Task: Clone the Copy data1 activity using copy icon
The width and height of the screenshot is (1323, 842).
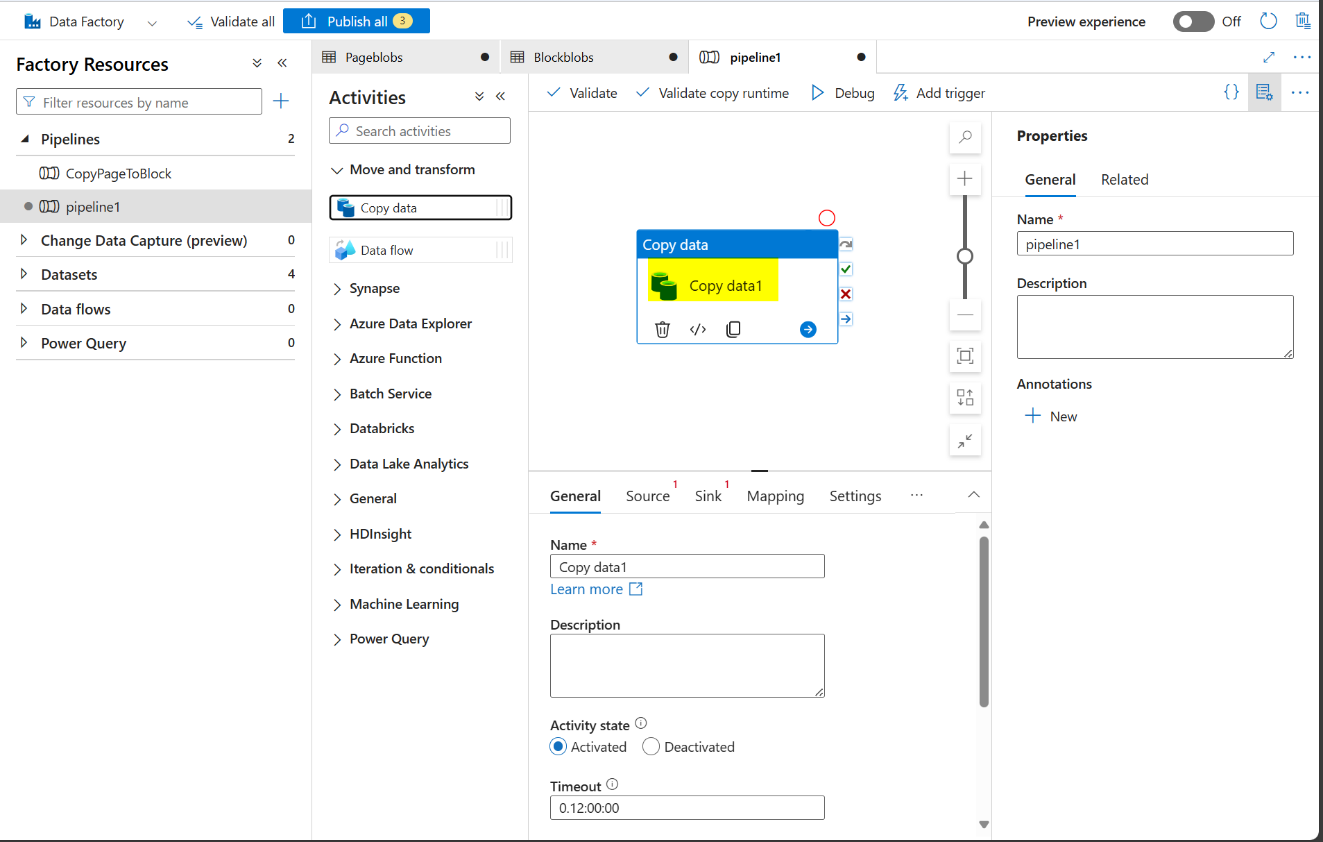Action: [733, 329]
